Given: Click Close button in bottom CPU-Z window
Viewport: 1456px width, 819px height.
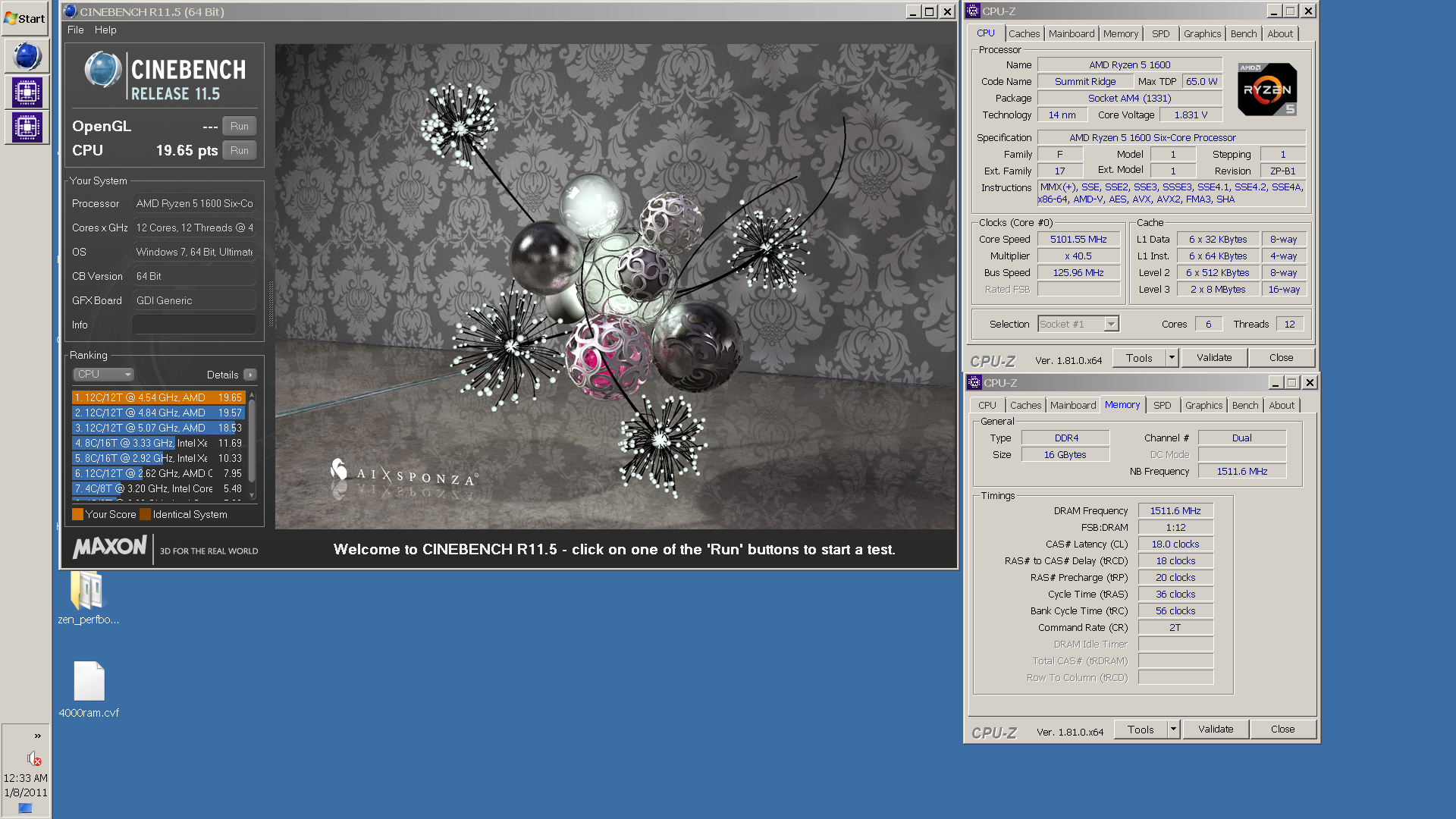Looking at the screenshot, I should (x=1283, y=730).
